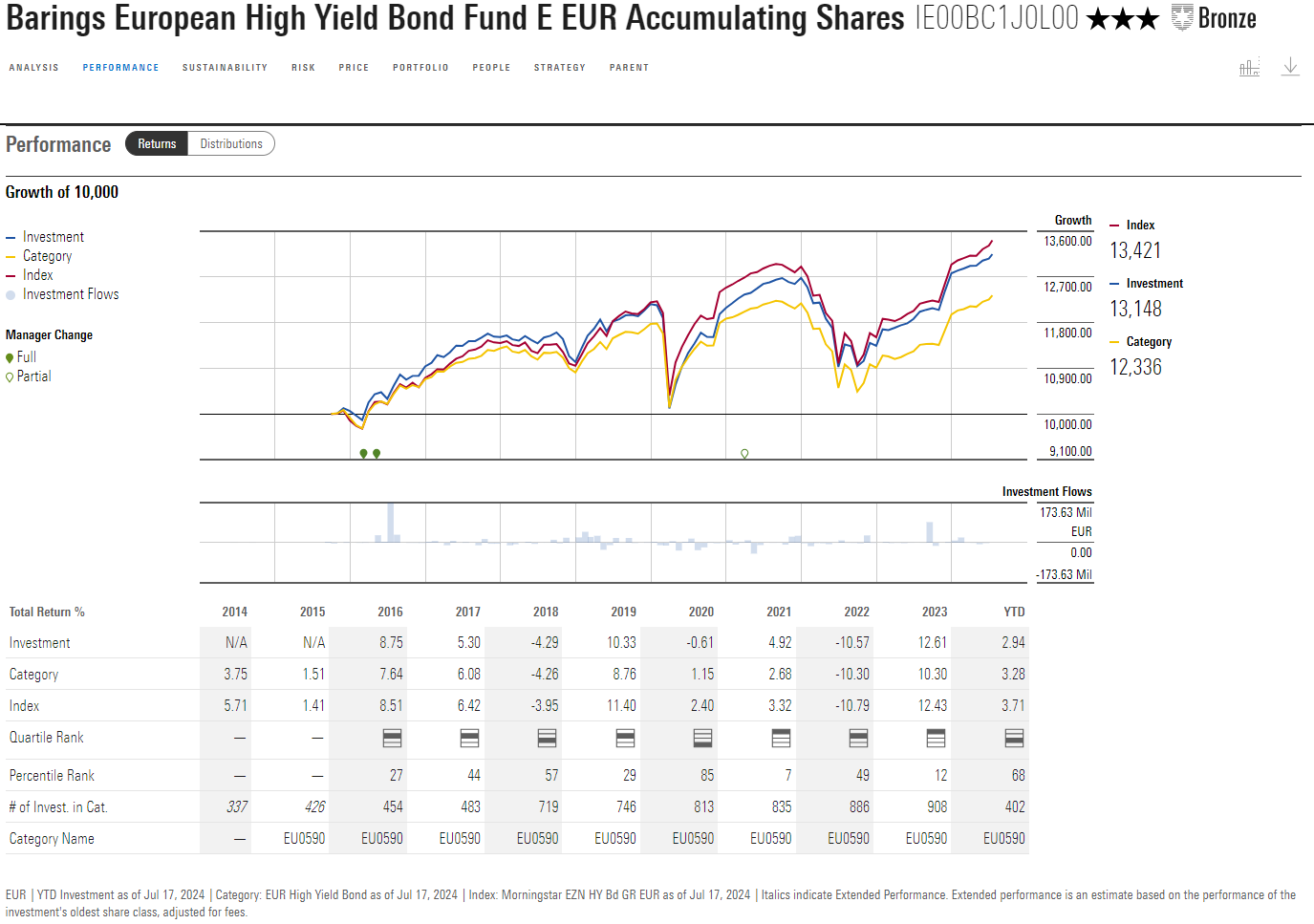Switch to Distributions view
Viewport: 1314px width, 924px height.
pyautogui.click(x=231, y=143)
